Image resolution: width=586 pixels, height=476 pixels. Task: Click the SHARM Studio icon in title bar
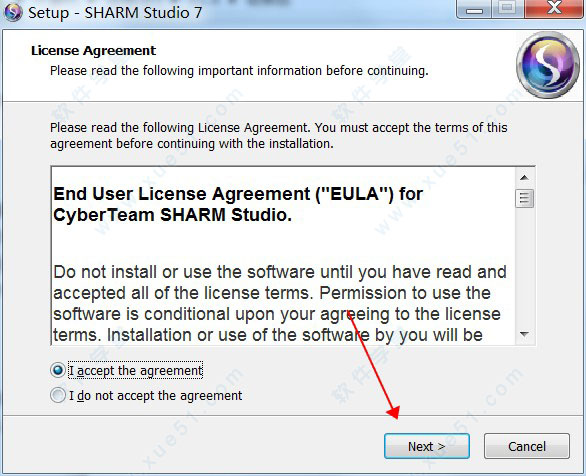pyautogui.click(x=13, y=12)
